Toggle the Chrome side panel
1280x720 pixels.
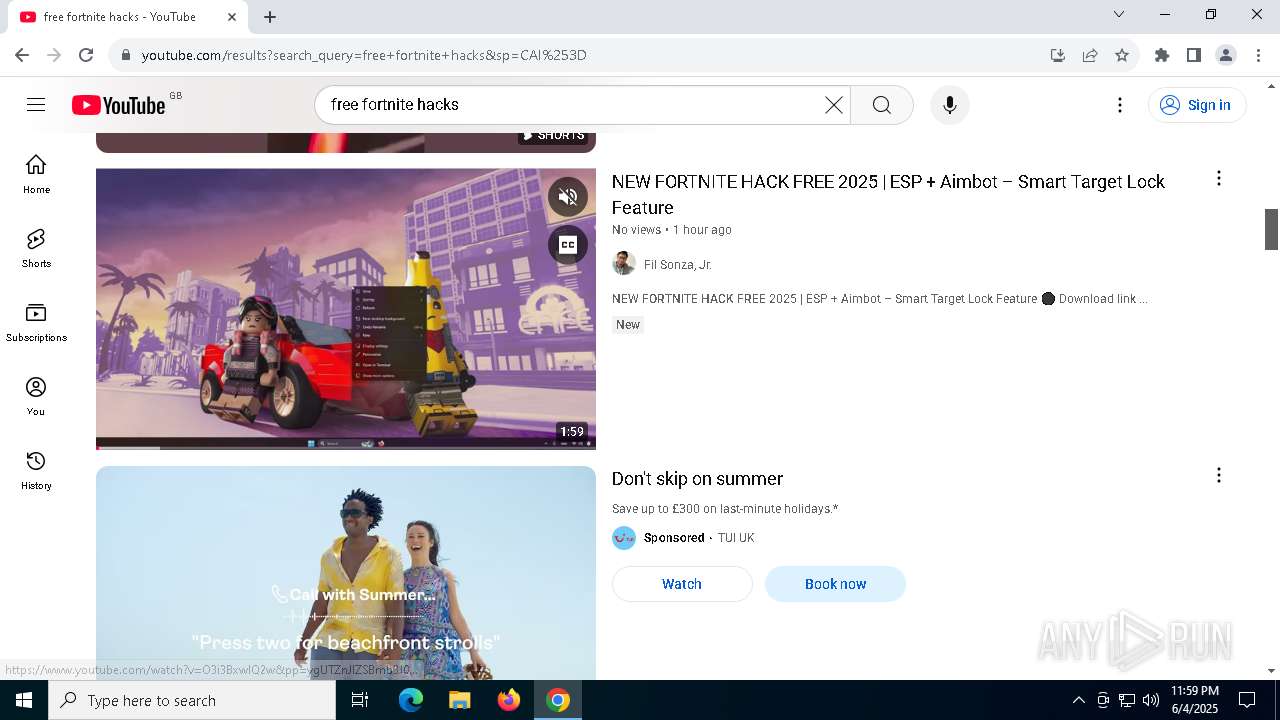tap(1194, 55)
